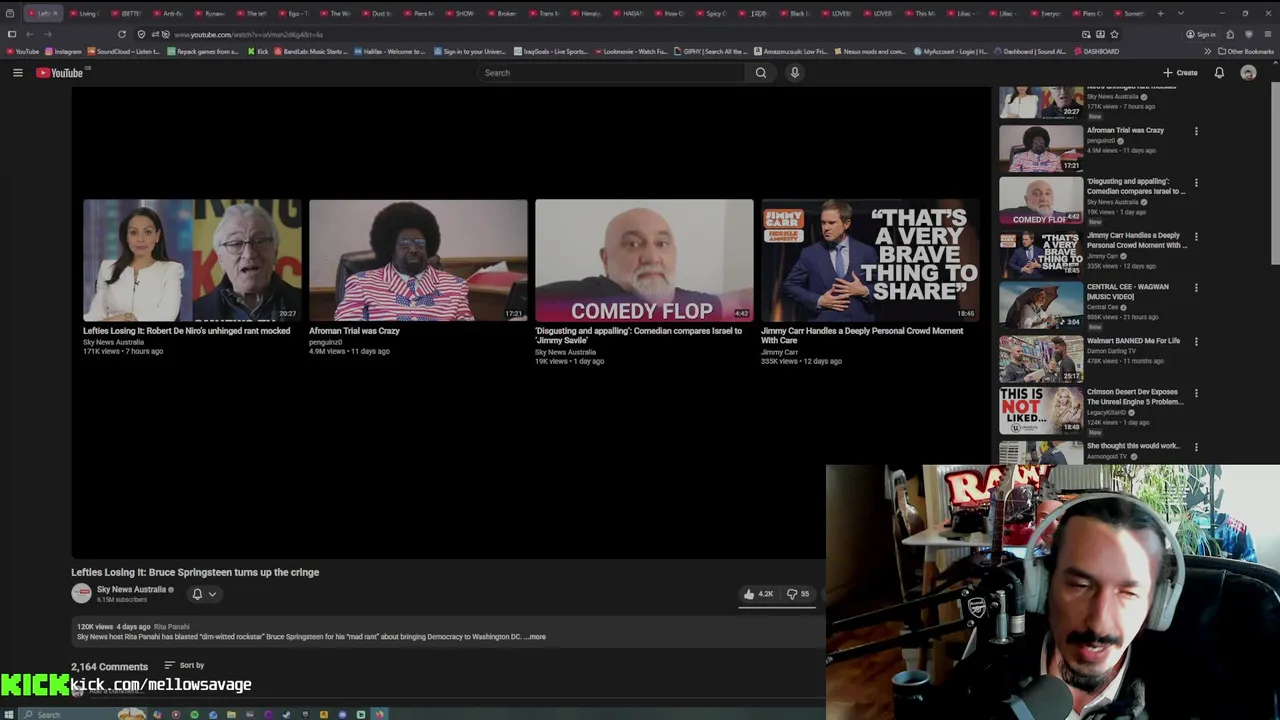This screenshot has height=720, width=1280.
Task: Play end-screen Jimmy Carr video thumbnail
Action: pos(870,260)
